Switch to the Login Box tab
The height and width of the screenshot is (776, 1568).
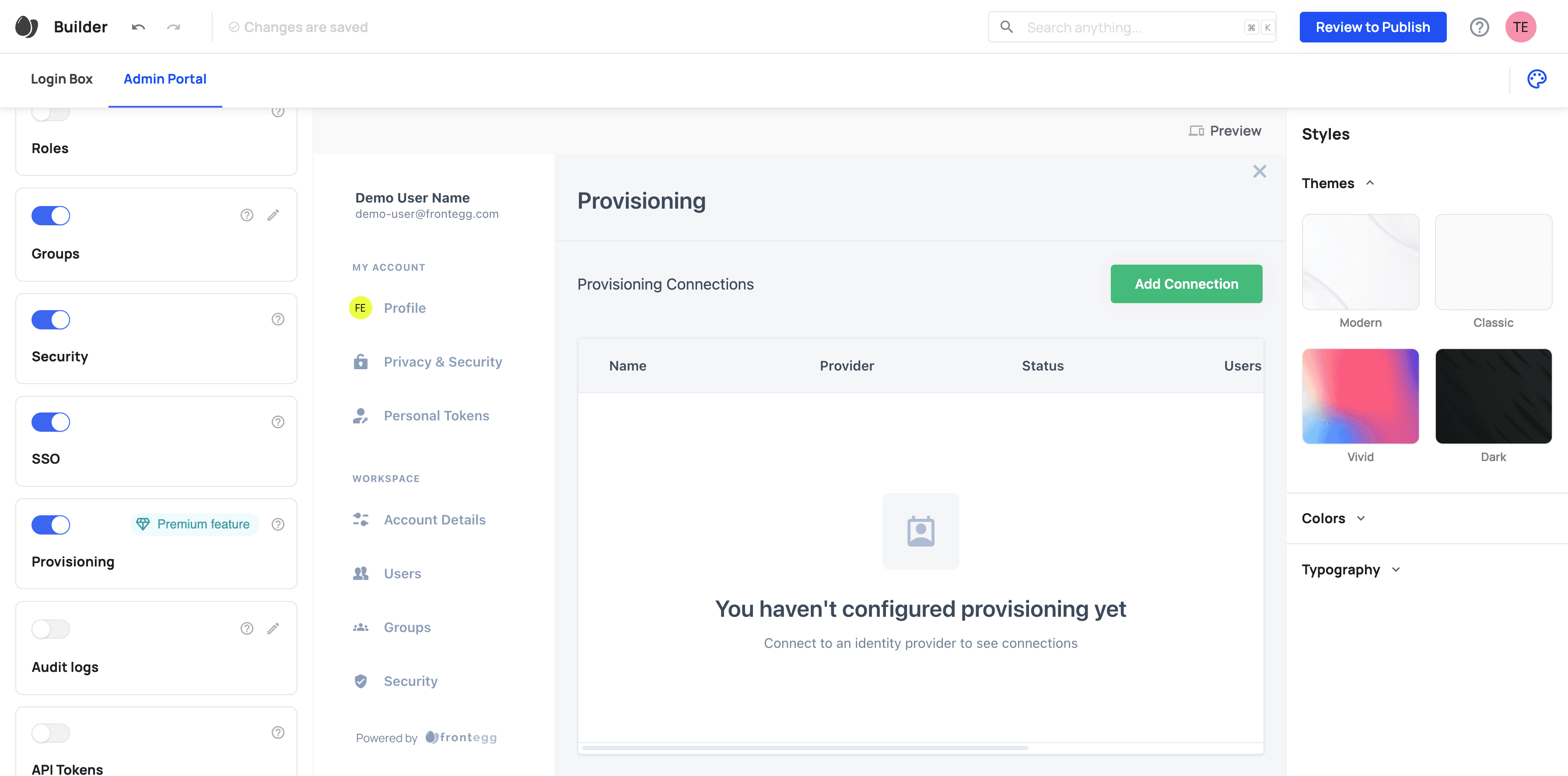tap(62, 79)
